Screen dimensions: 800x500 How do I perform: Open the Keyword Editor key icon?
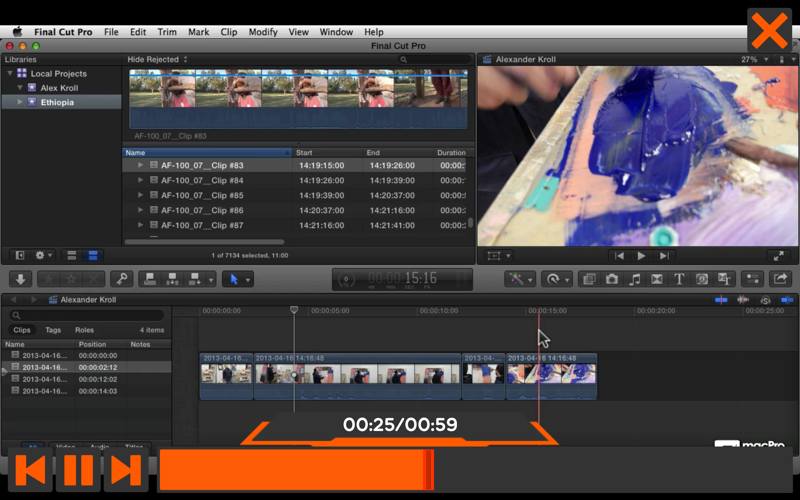pos(121,279)
